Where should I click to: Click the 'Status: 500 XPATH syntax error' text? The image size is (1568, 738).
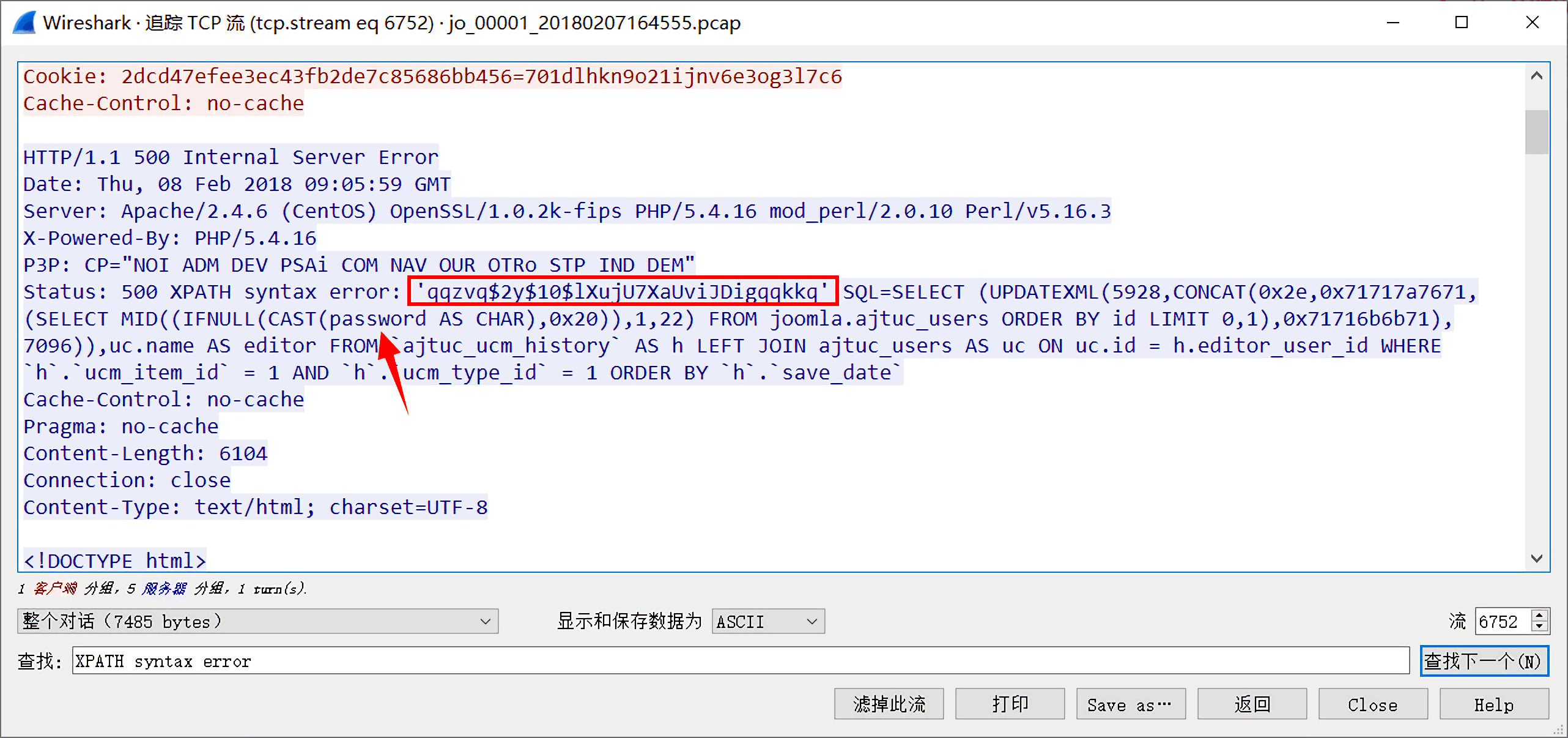(x=212, y=292)
